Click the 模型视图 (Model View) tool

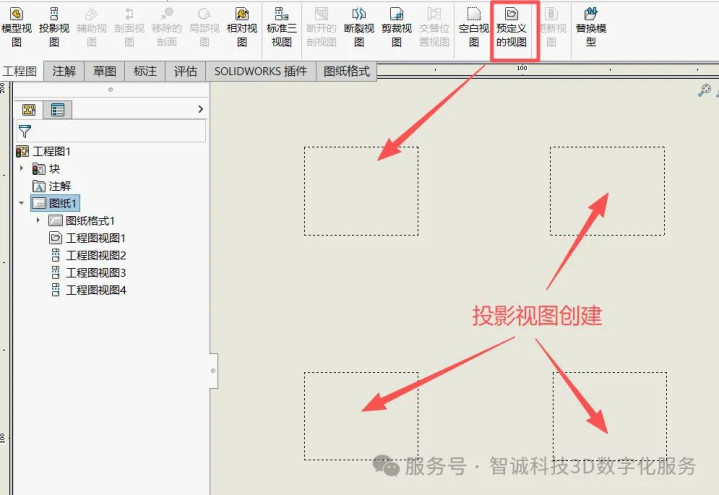coord(17,28)
